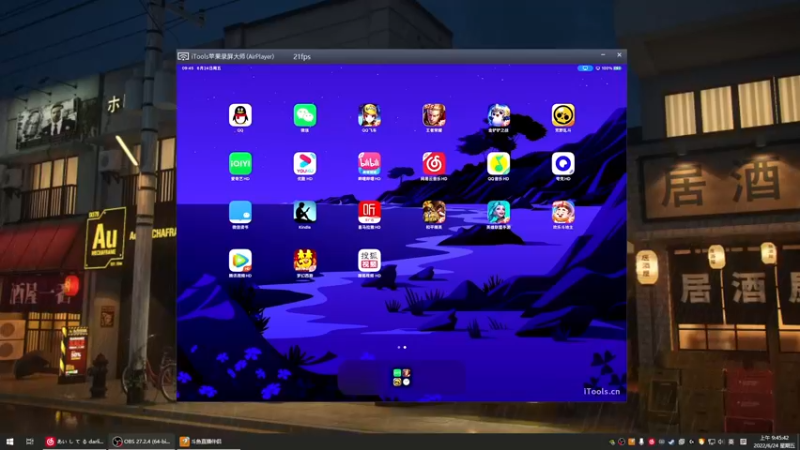Open Task View on the taskbar
800x450 pixels.
tap(30, 441)
